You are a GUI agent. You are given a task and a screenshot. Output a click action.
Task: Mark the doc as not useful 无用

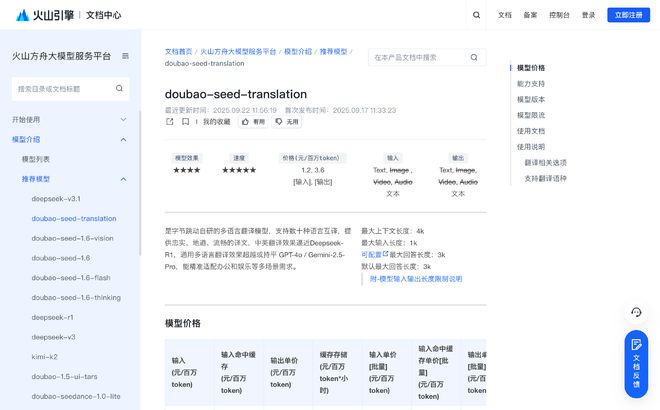[x=287, y=122]
